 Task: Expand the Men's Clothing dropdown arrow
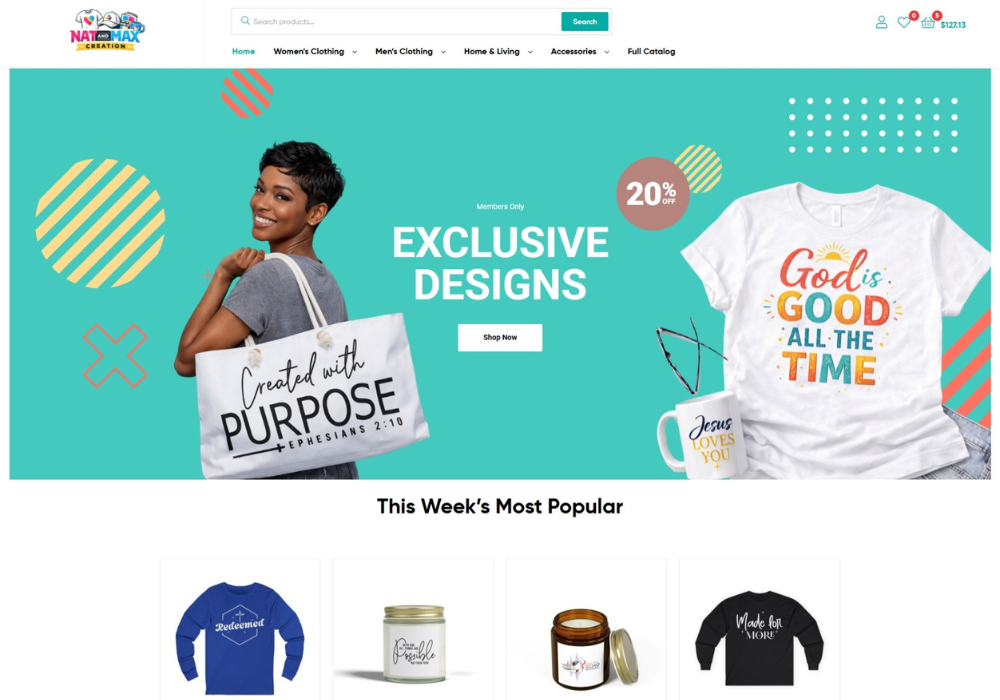443,52
